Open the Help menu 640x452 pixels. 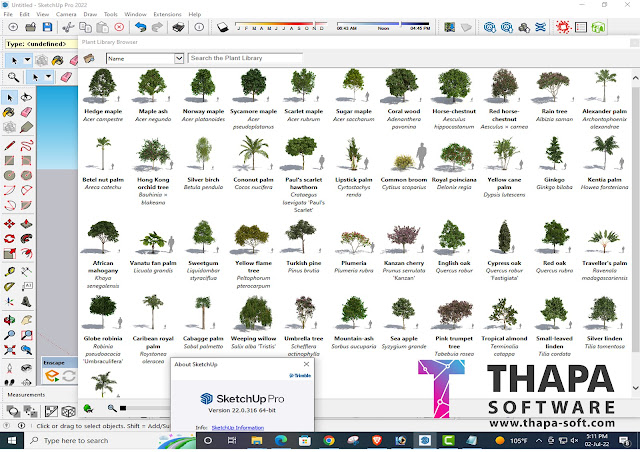[x=195, y=14]
